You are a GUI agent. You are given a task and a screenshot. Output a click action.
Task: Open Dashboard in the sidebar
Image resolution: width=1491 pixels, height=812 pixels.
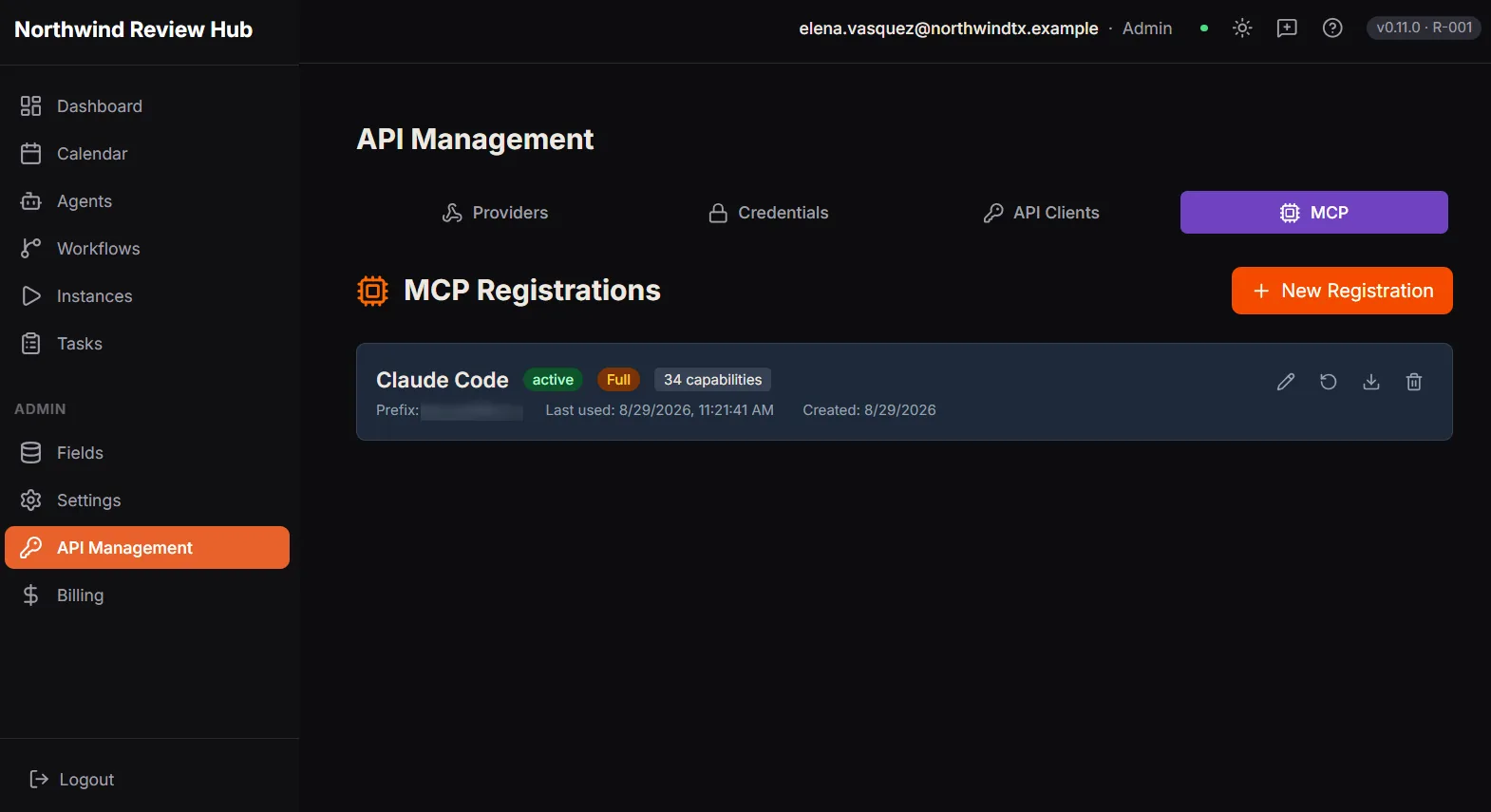tap(147, 106)
